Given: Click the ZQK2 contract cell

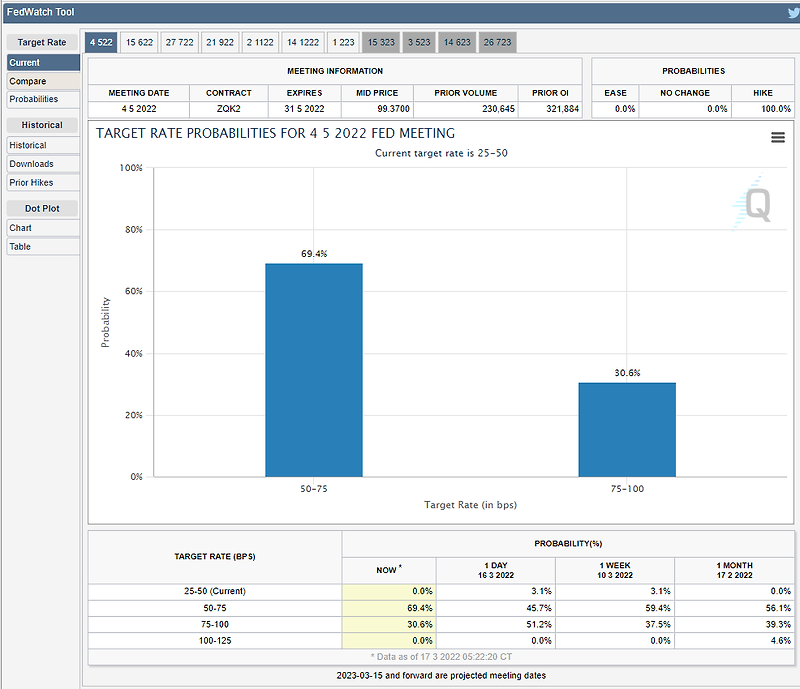Looking at the screenshot, I should [x=229, y=109].
